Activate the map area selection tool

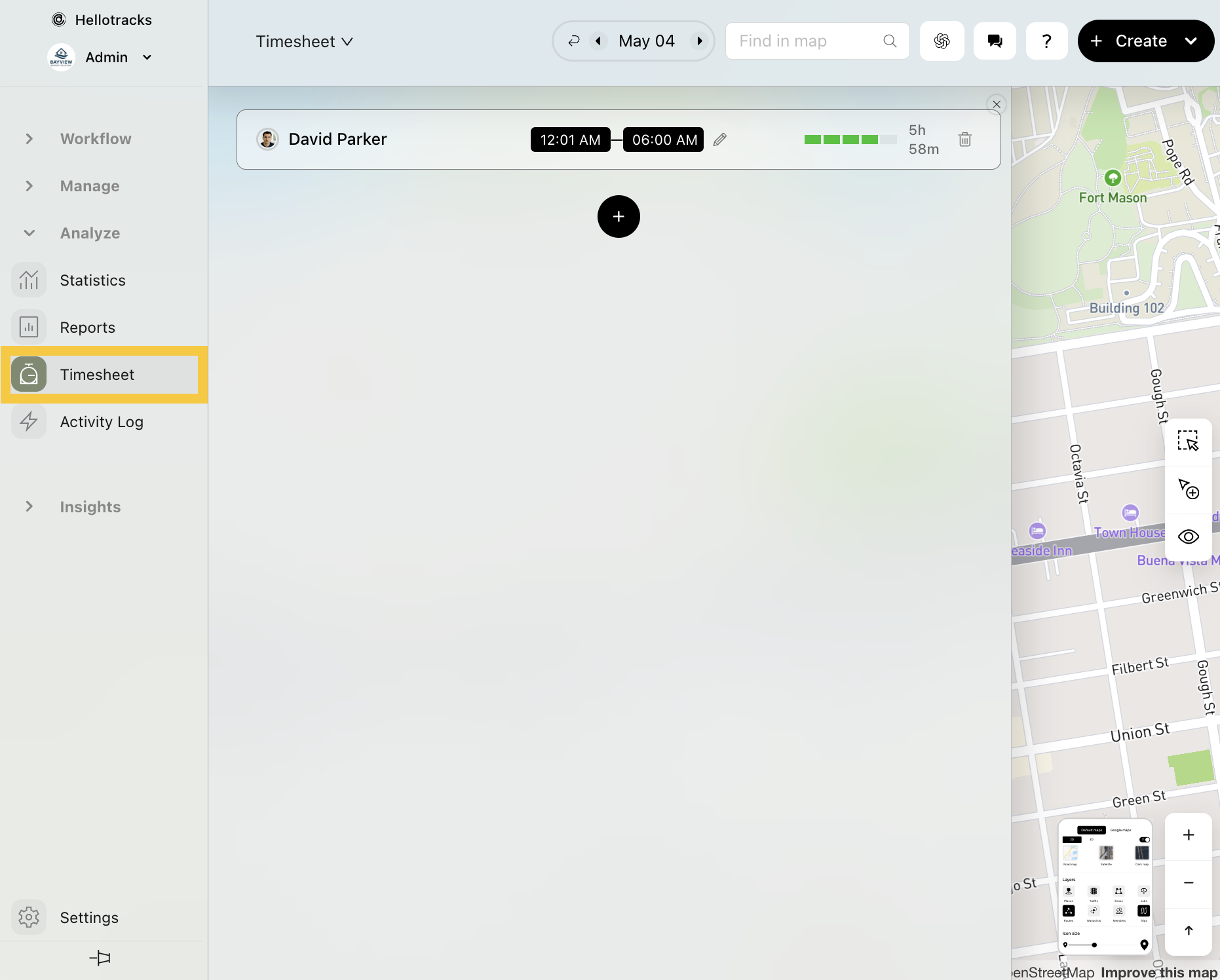coord(1189,442)
